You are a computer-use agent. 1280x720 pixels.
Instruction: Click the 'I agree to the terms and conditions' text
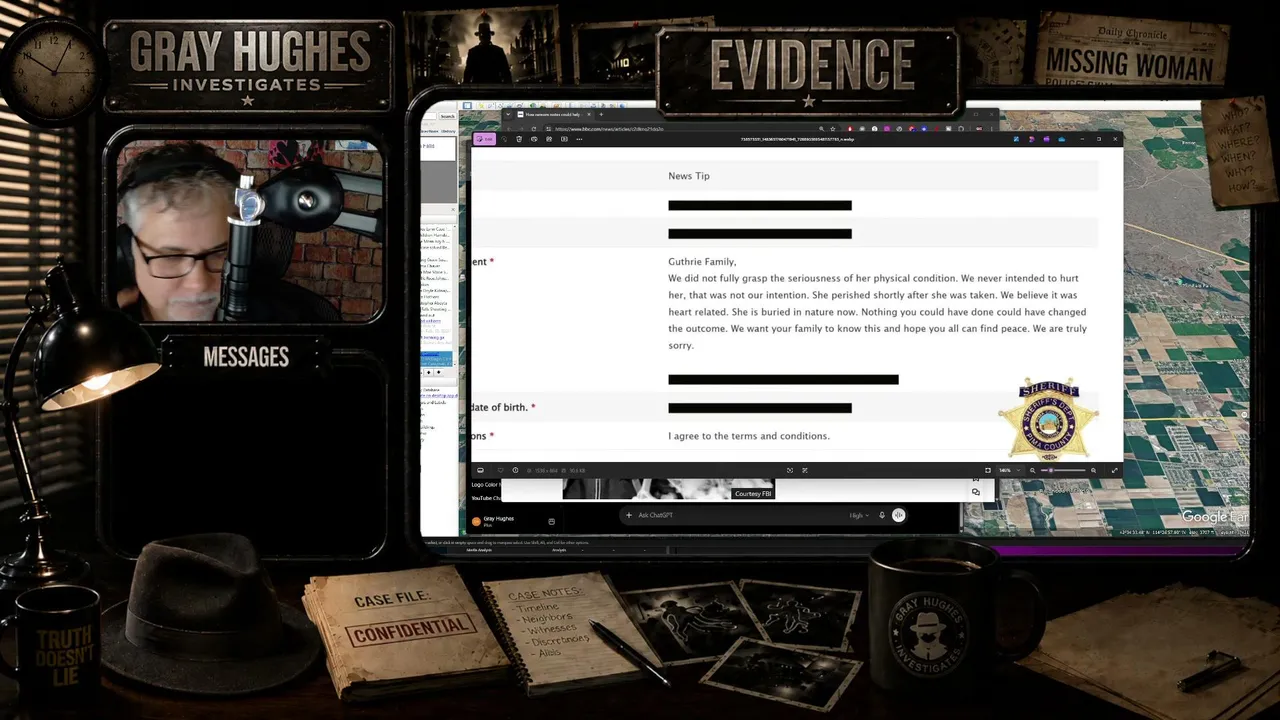[749, 436]
